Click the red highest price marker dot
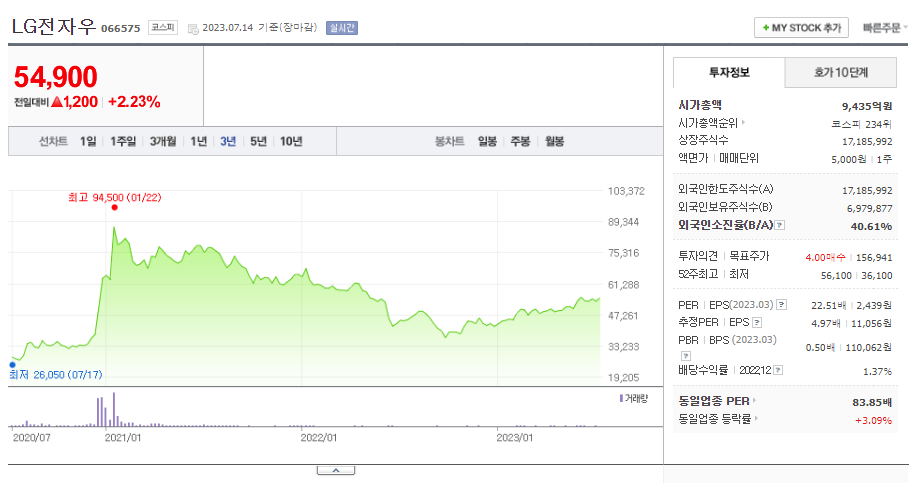This screenshot has height=483, width=919. pyautogui.click(x=114, y=208)
